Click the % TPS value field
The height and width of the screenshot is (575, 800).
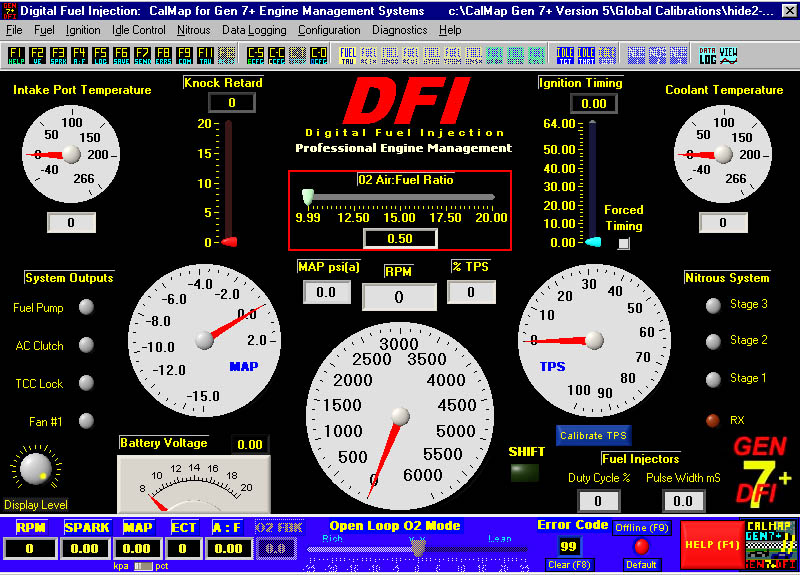[x=471, y=293]
